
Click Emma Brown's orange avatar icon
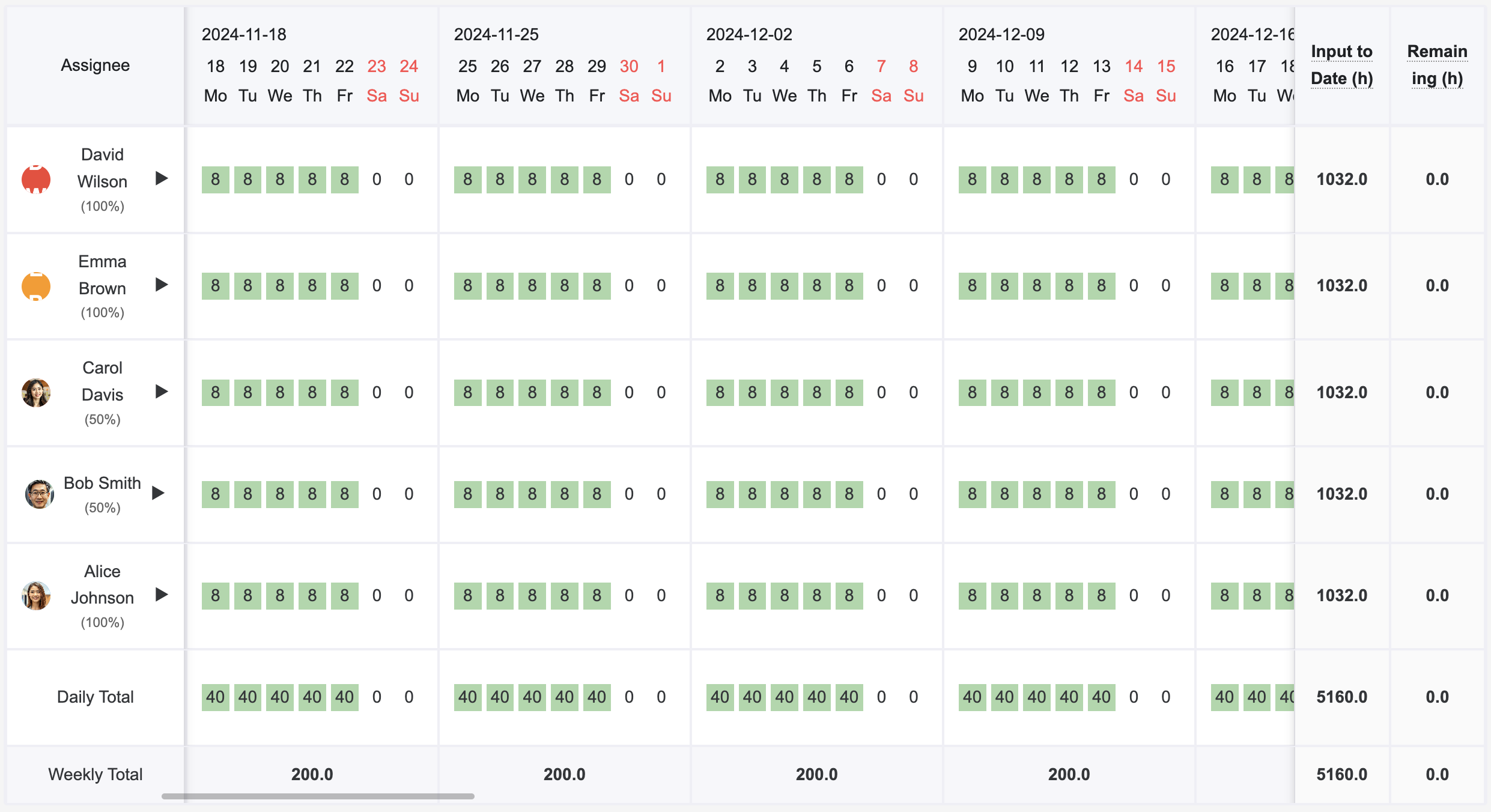[36, 286]
